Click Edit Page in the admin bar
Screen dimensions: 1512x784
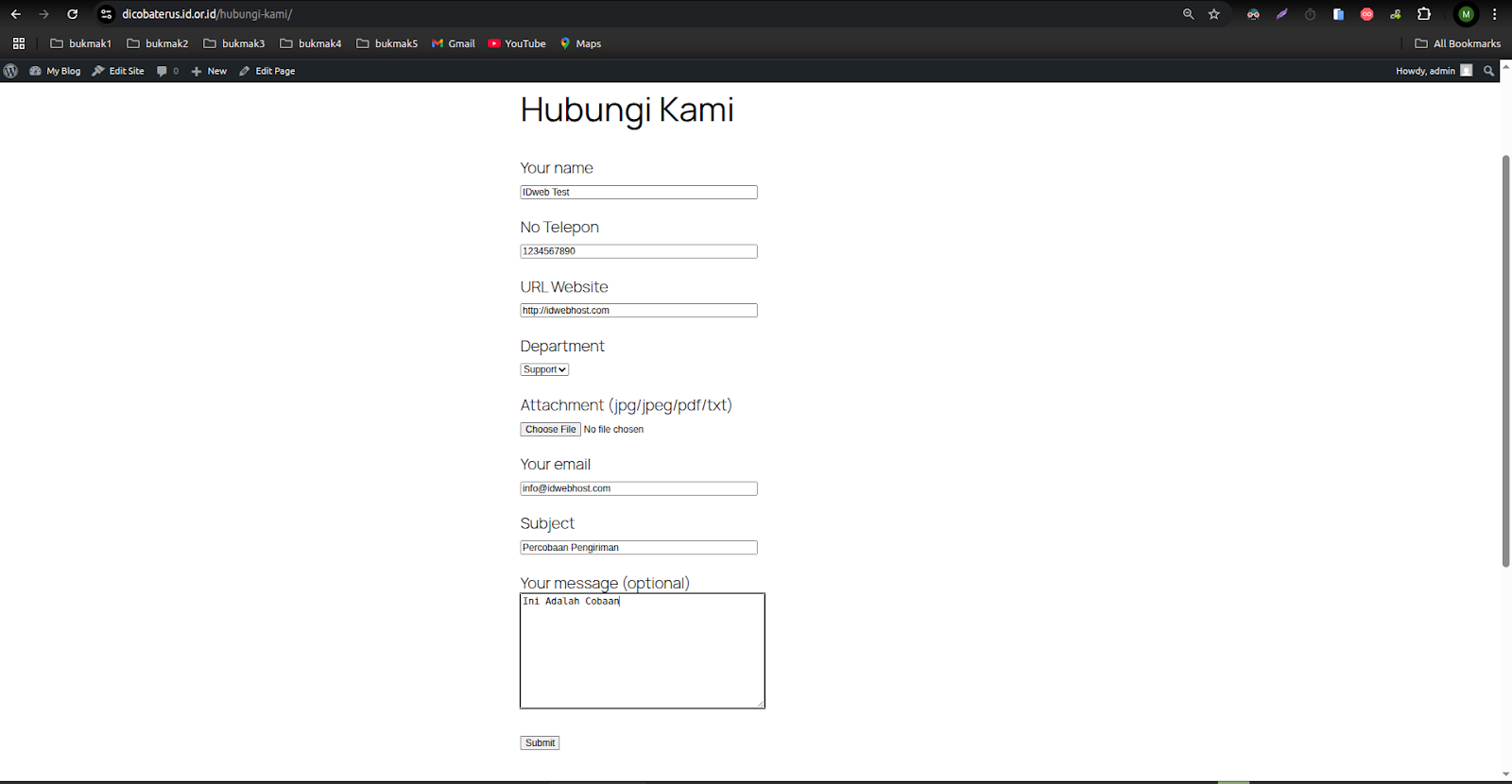coord(267,71)
